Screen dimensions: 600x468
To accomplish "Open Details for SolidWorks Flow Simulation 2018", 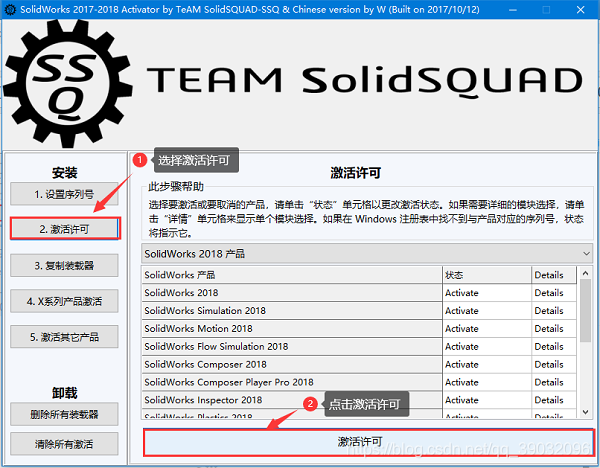I will click(x=554, y=346).
